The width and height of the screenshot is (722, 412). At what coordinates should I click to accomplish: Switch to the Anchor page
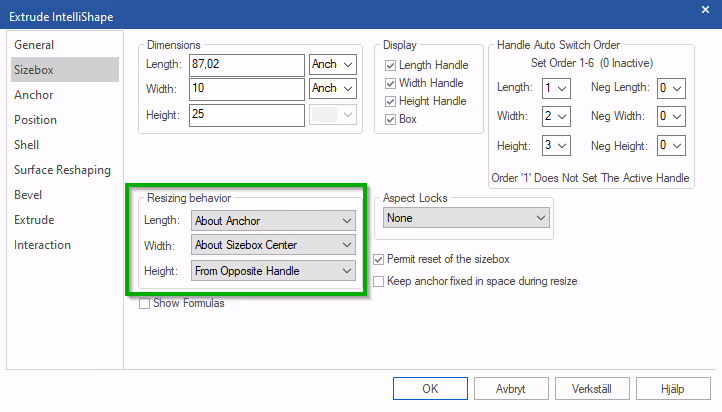point(34,95)
